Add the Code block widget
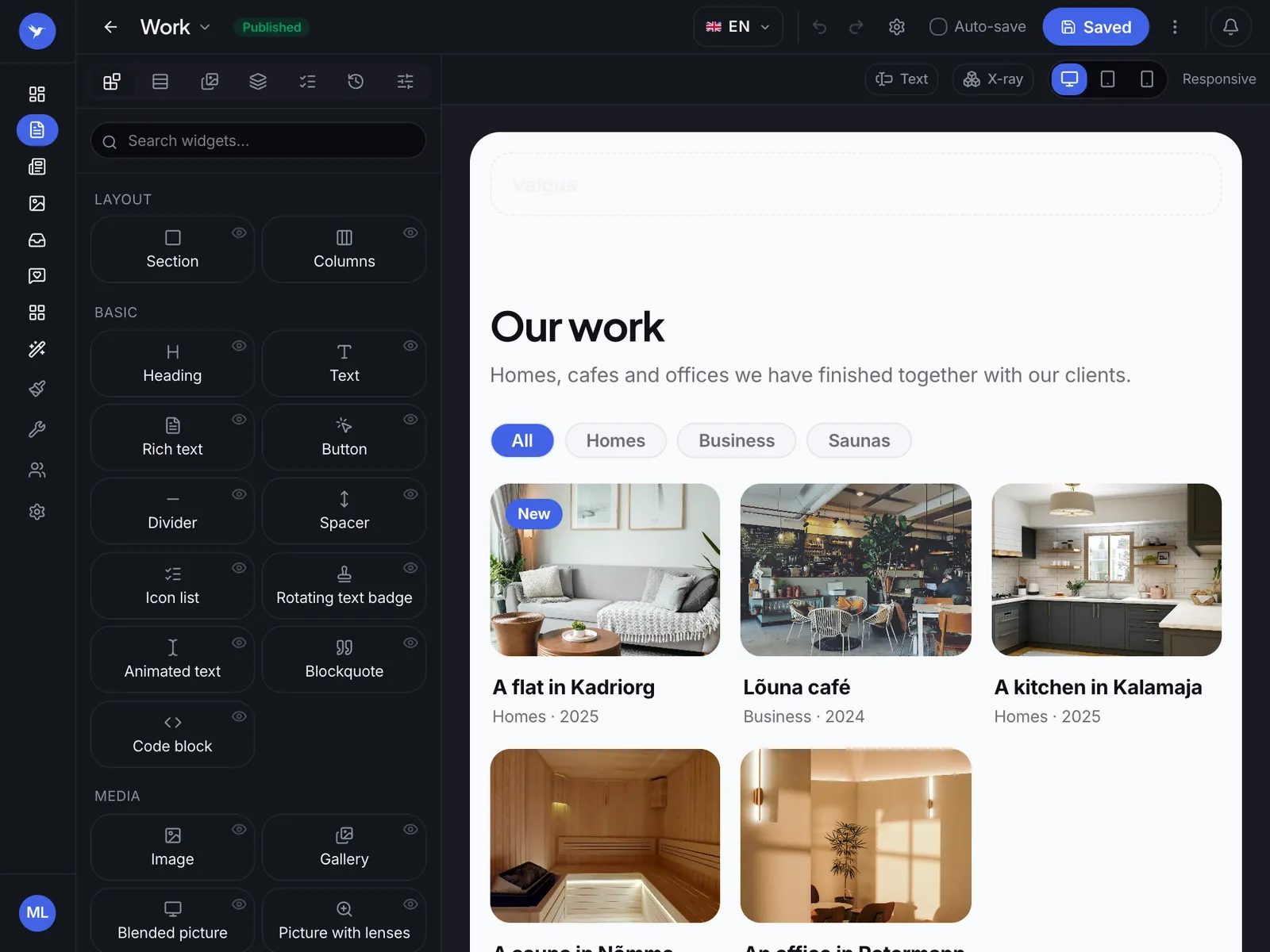 [172, 734]
